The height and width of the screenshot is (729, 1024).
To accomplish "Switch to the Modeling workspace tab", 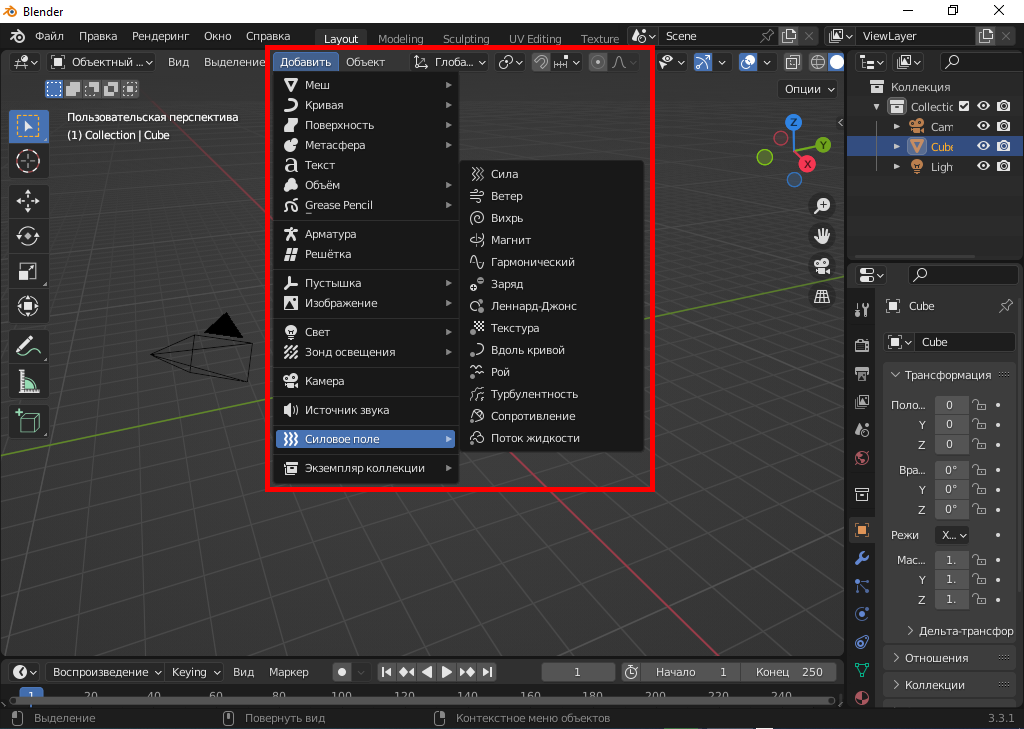I will [400, 39].
